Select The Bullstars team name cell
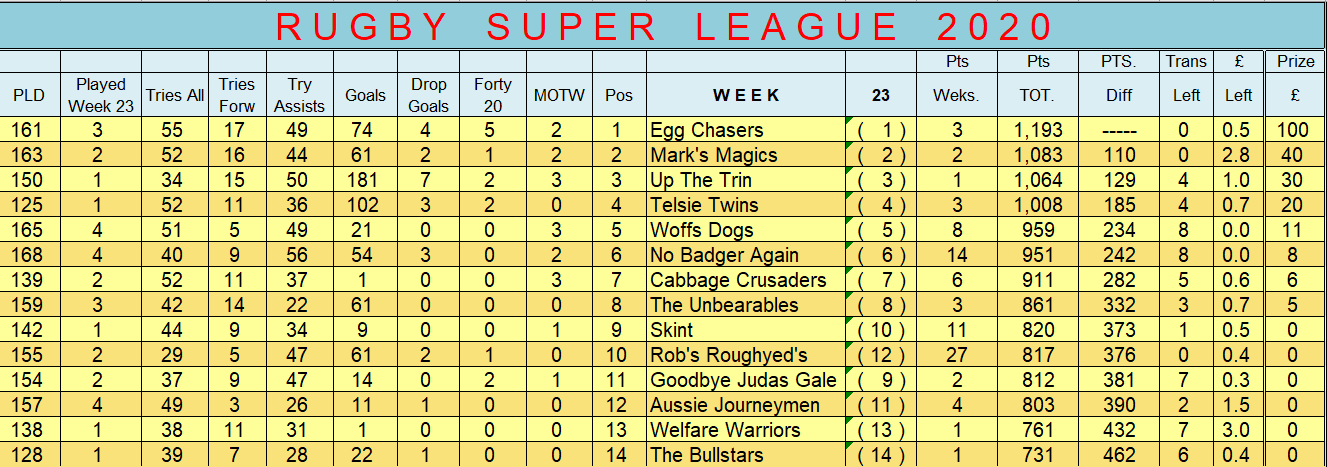Viewport: 1327px width, 467px height. coord(746,455)
